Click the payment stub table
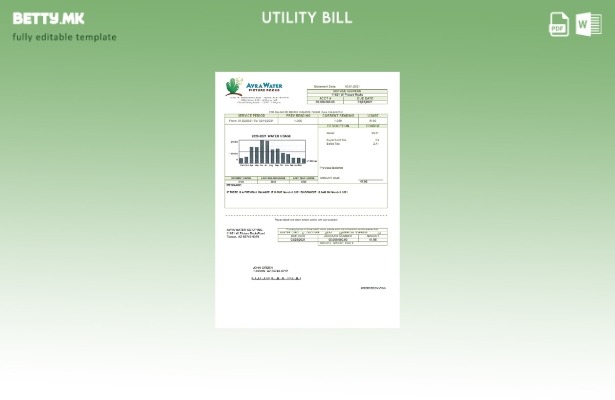 point(331,236)
